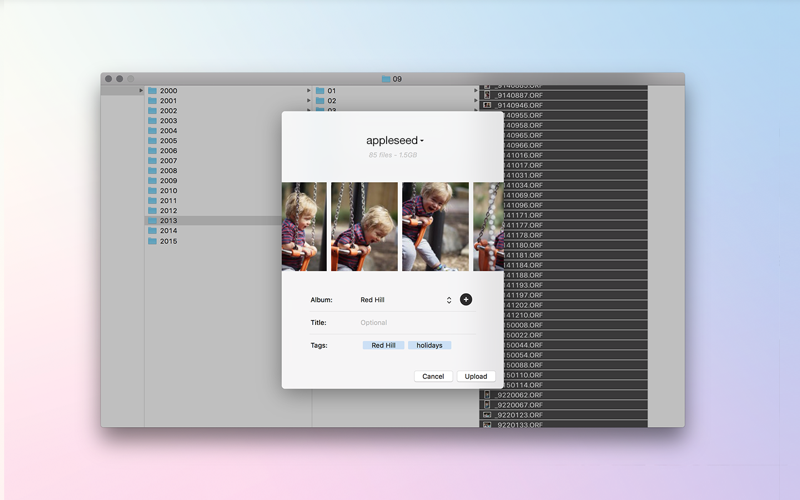Screen dimensions: 800x500
Task: Click the 09 folder icon in title bar
Action: click(x=386, y=79)
